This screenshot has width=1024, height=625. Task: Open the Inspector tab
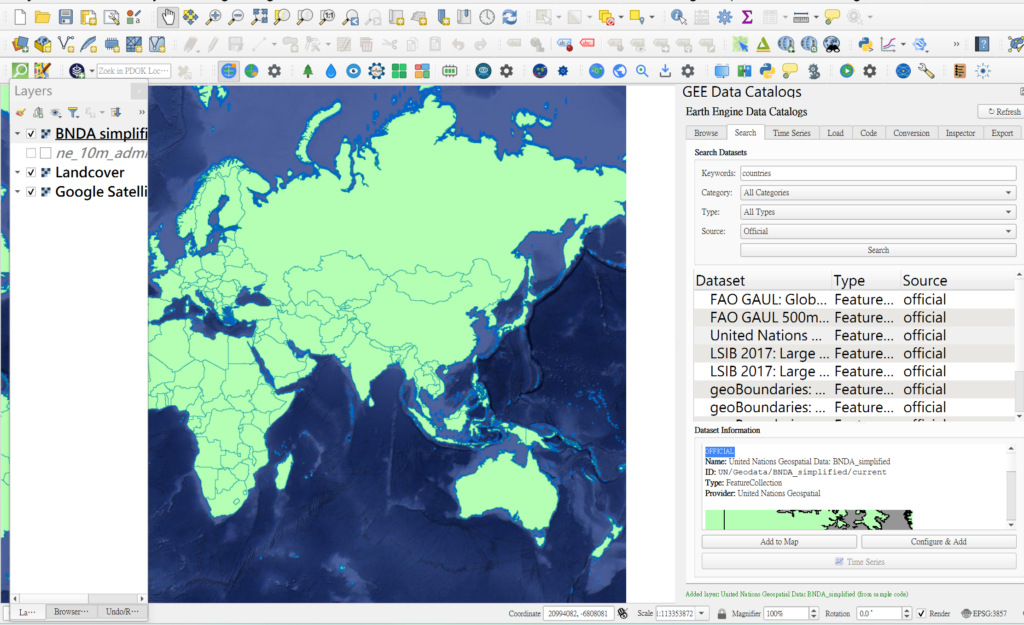pos(960,133)
